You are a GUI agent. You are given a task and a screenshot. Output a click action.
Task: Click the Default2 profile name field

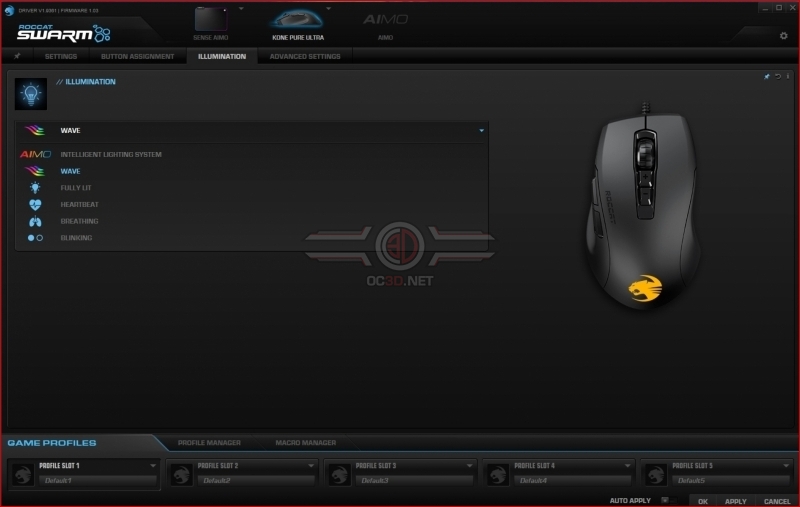(x=256, y=480)
